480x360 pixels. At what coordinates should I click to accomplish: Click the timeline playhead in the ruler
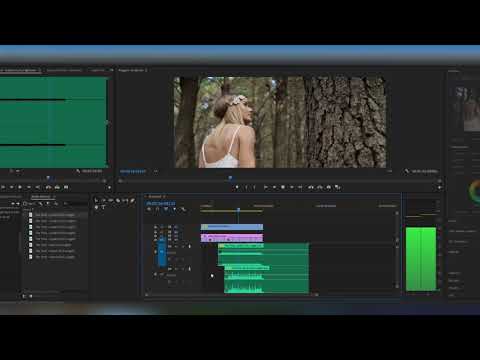238,210
